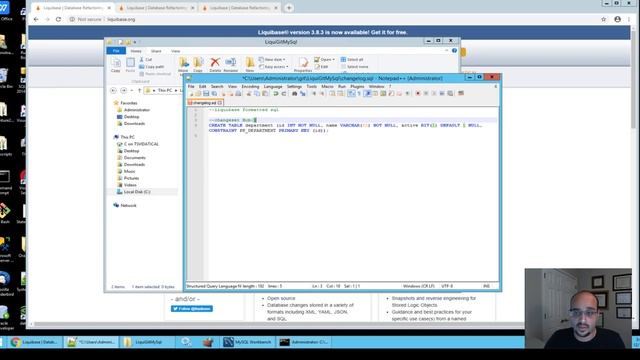Viewport: 640px width, 360px height.
Task: Click Zoom Out icon in Notepad++ toolbar
Action: (322, 93)
